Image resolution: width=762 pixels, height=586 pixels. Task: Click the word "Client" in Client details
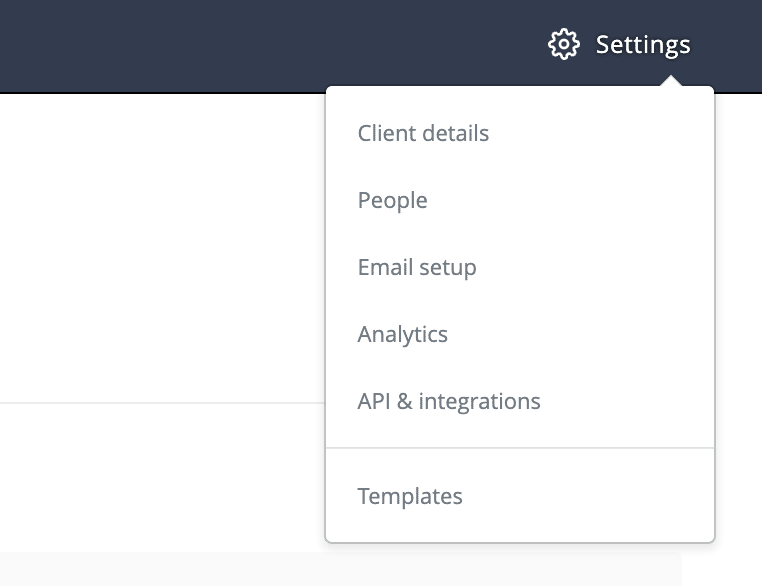pos(383,133)
